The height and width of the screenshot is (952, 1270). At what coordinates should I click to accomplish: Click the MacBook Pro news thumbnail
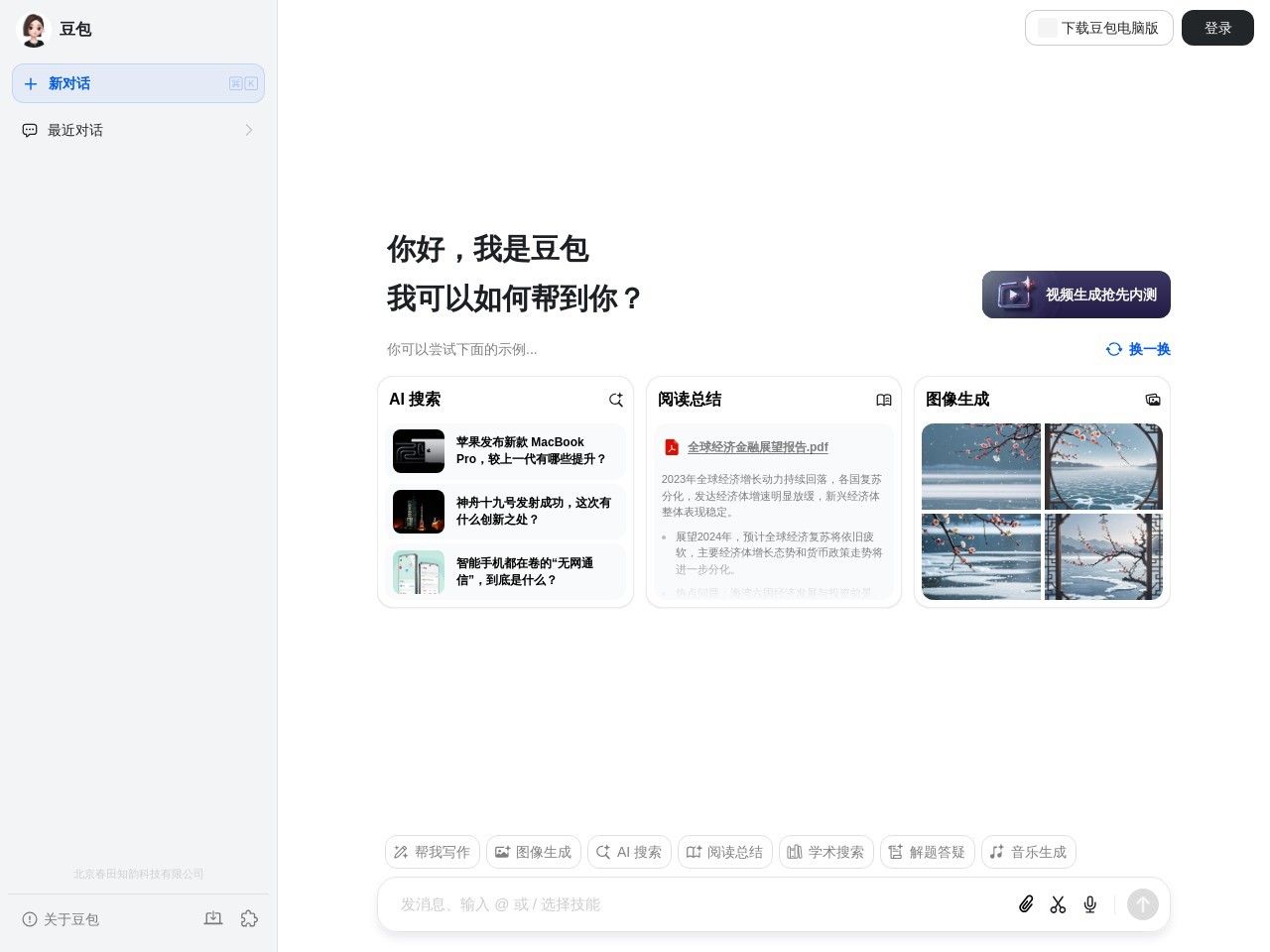419,451
